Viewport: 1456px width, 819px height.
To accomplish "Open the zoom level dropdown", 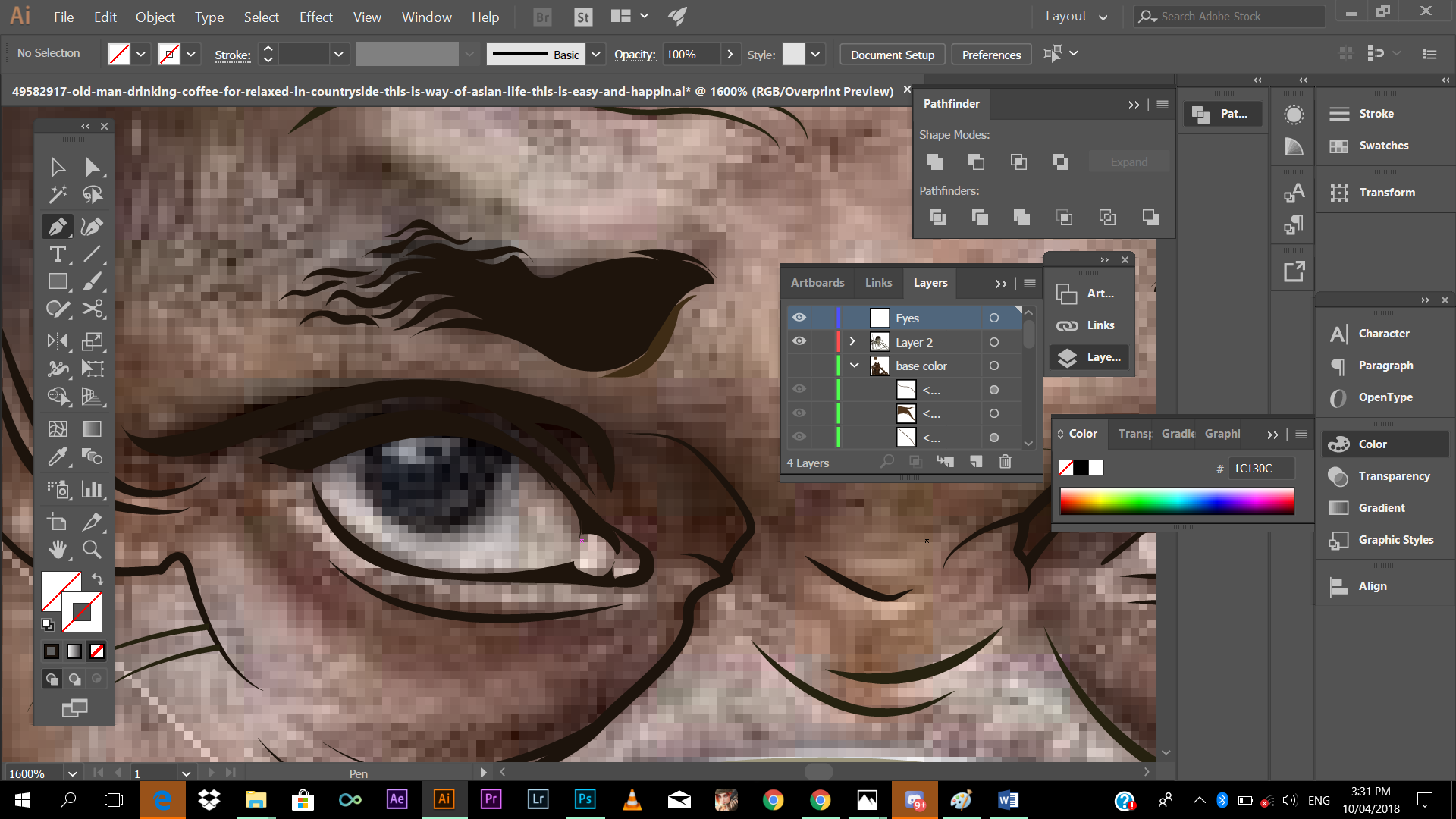I will pos(72,773).
